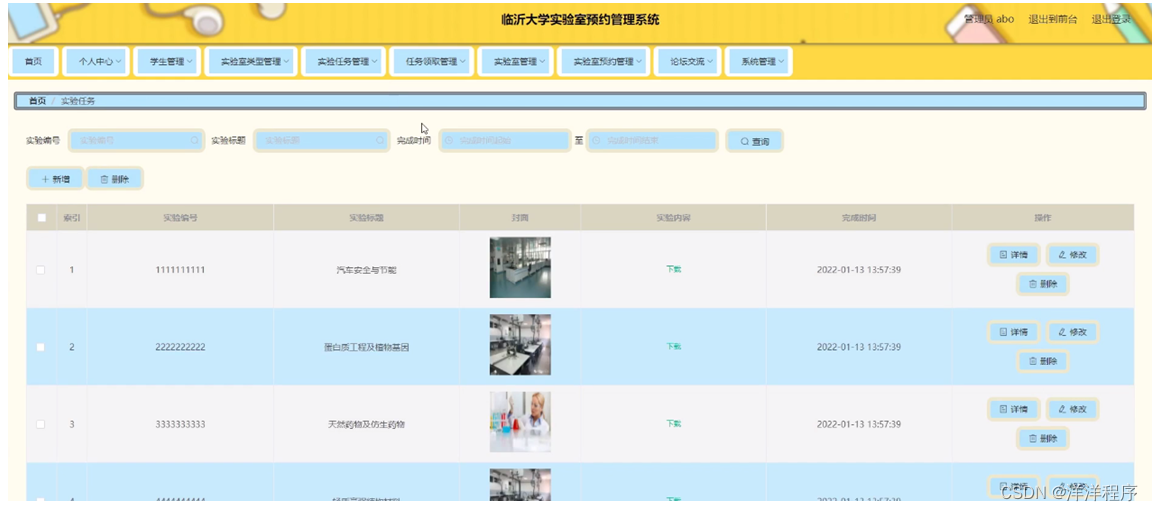The height and width of the screenshot is (511, 1153).
Task: Click the 操作 column header
Action: tap(1043, 218)
